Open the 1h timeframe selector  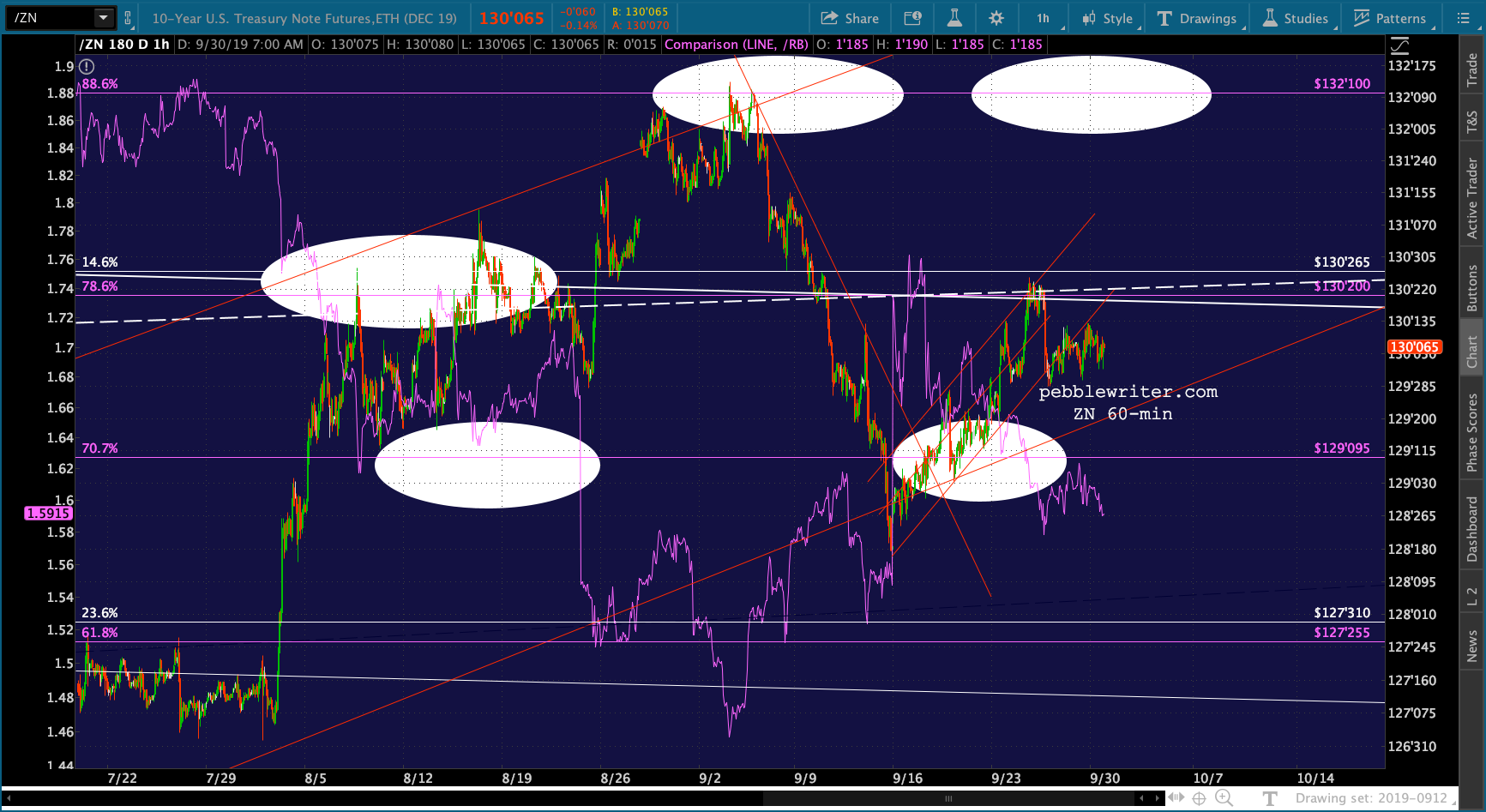coord(1044,18)
